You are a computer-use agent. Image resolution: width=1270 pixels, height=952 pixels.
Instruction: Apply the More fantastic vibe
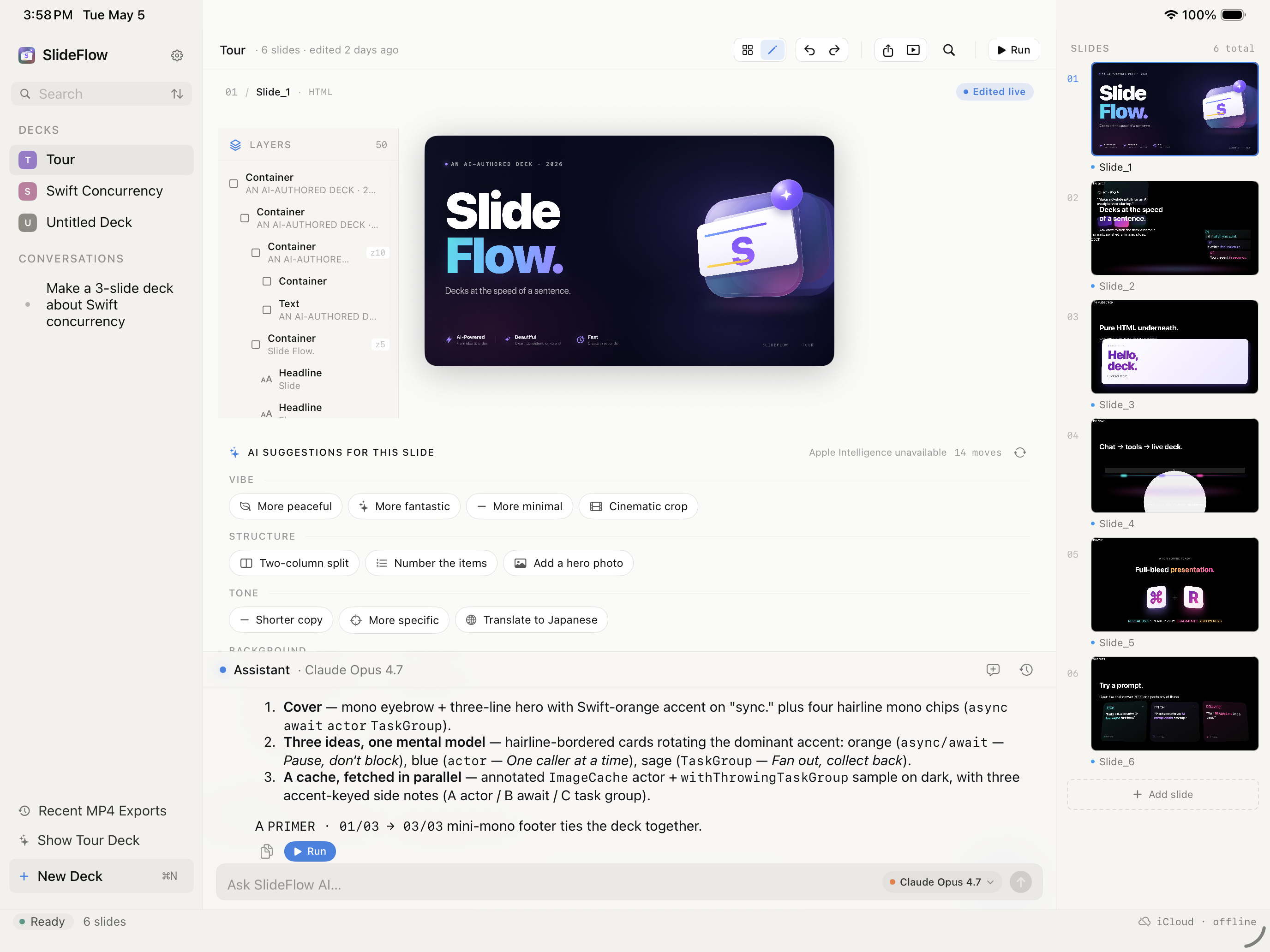tap(404, 506)
